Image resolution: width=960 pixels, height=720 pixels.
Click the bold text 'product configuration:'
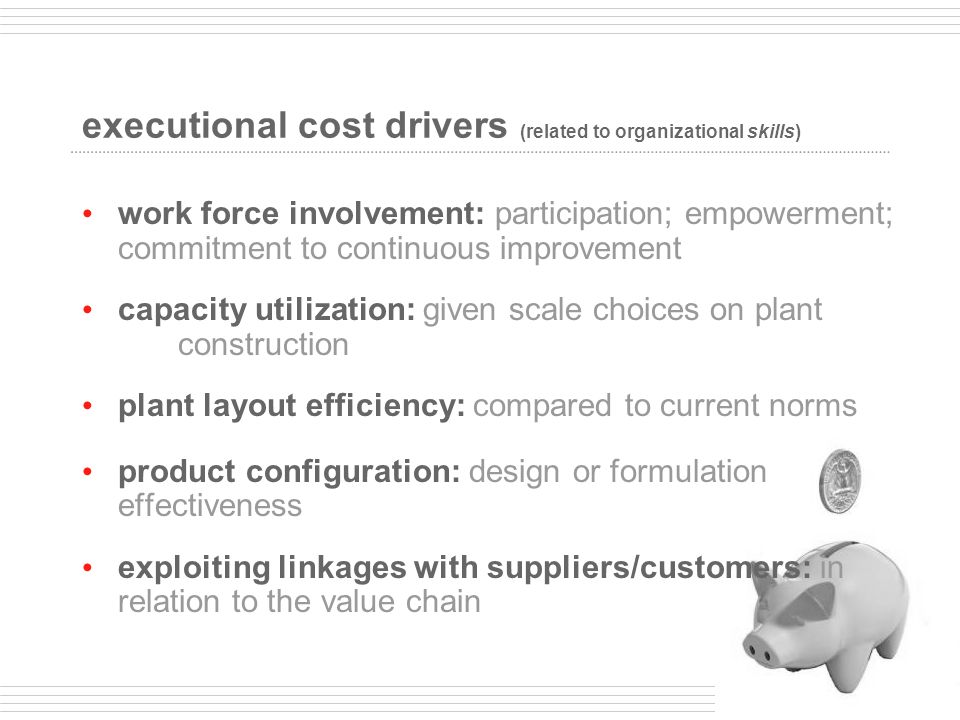[289, 471]
